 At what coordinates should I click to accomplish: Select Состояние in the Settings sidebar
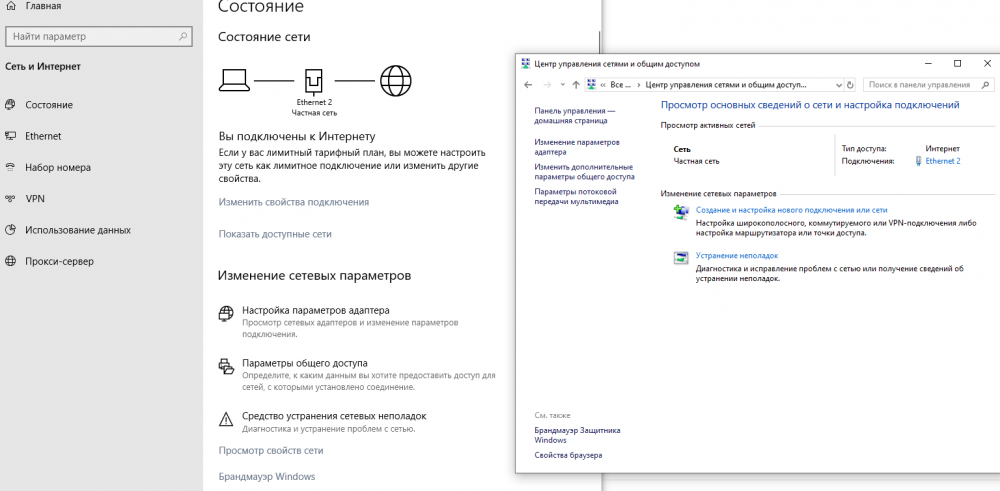pos(49,105)
